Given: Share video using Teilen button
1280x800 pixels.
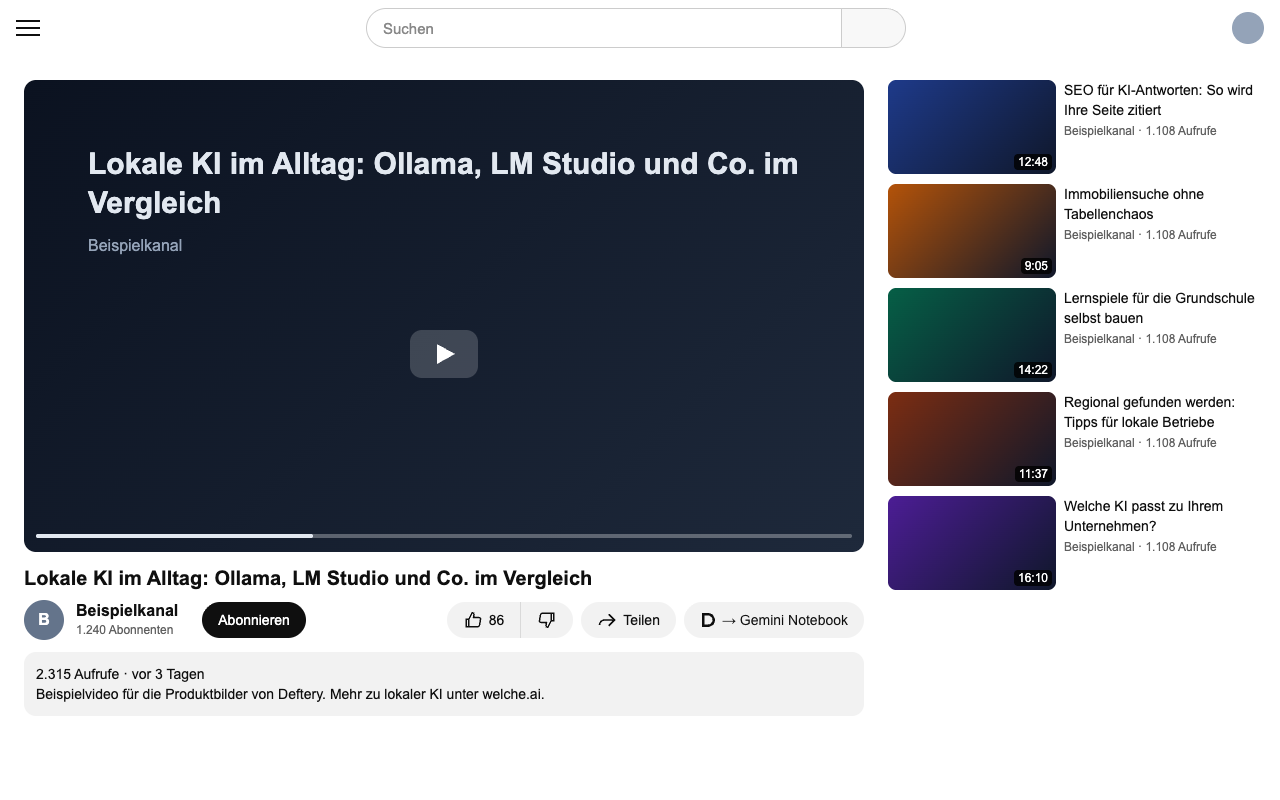Looking at the screenshot, I should click(628, 620).
